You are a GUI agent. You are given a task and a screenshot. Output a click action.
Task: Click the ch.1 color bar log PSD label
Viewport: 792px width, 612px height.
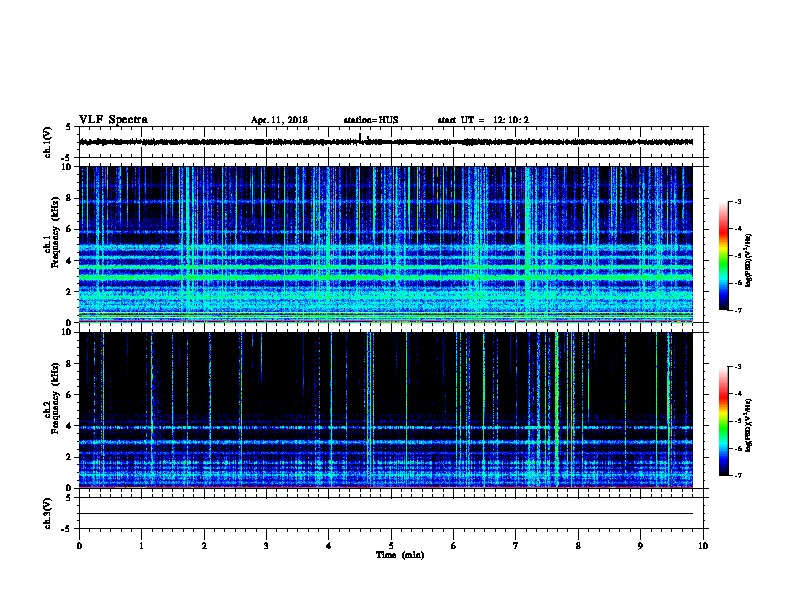(748, 260)
